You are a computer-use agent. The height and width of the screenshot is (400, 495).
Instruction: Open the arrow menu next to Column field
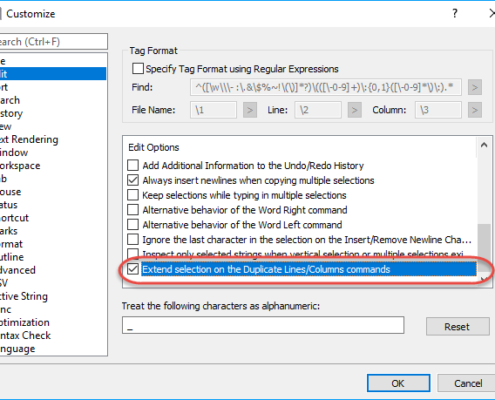475,110
